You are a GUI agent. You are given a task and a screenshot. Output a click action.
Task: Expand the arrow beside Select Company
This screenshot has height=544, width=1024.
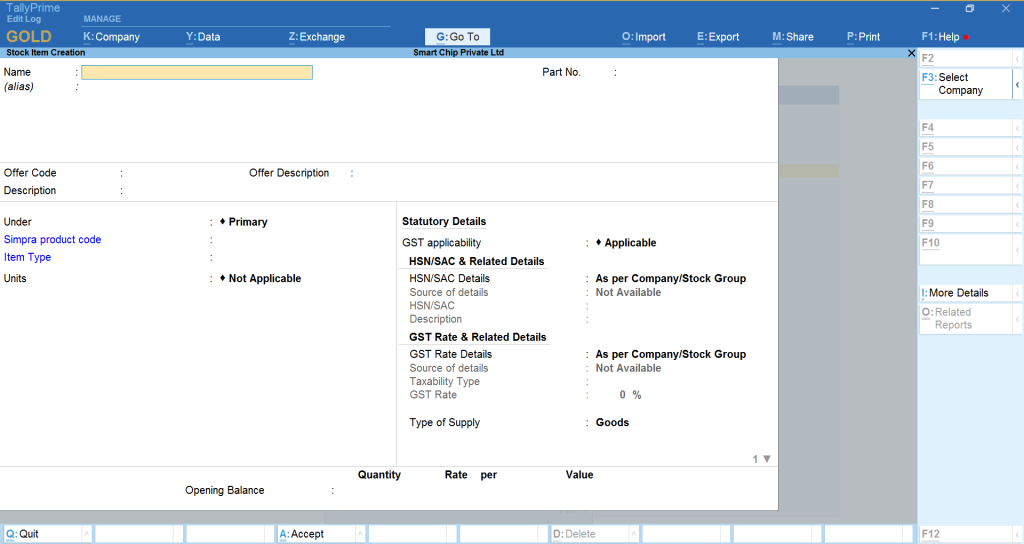[1017, 84]
